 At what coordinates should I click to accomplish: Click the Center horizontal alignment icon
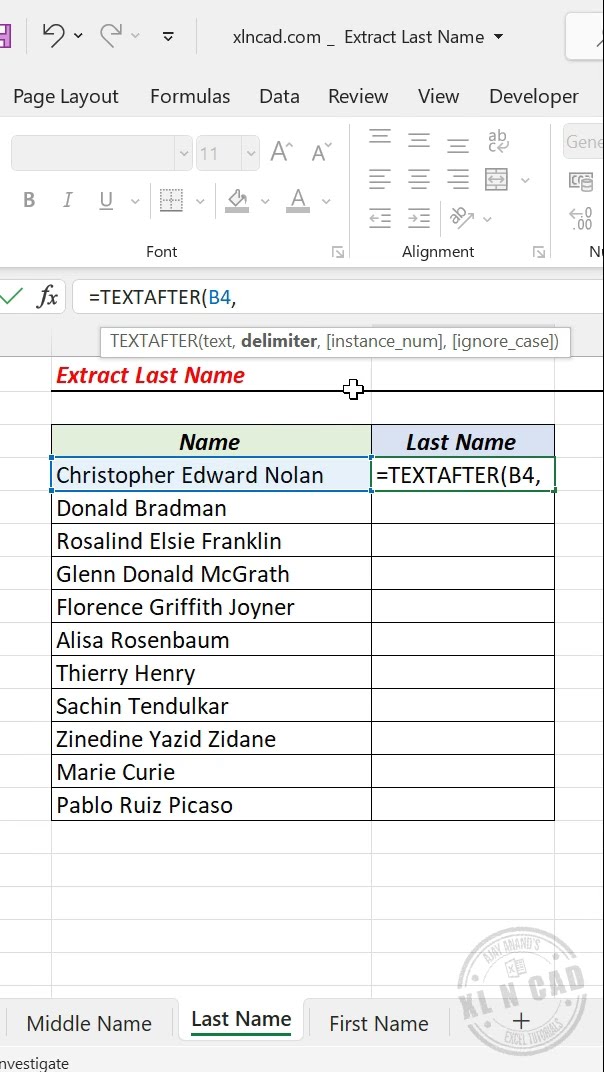tap(419, 179)
